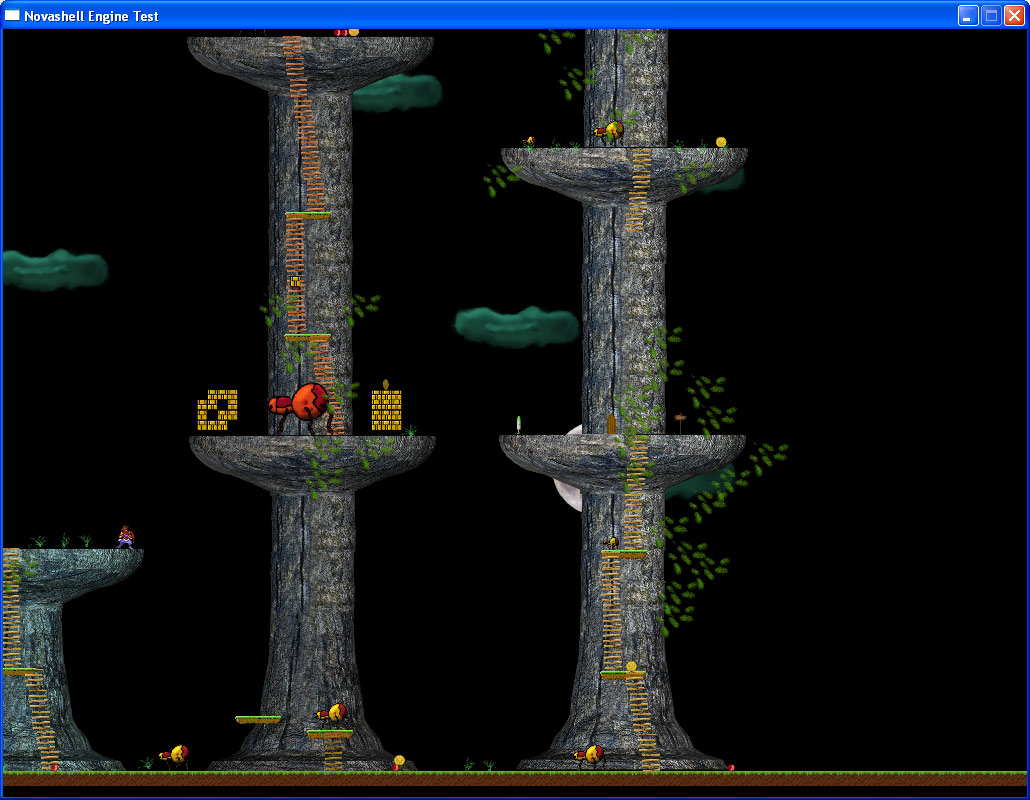The height and width of the screenshot is (800, 1030).
Task: Minimize the Novashell Engine Test window
Action: [968, 16]
